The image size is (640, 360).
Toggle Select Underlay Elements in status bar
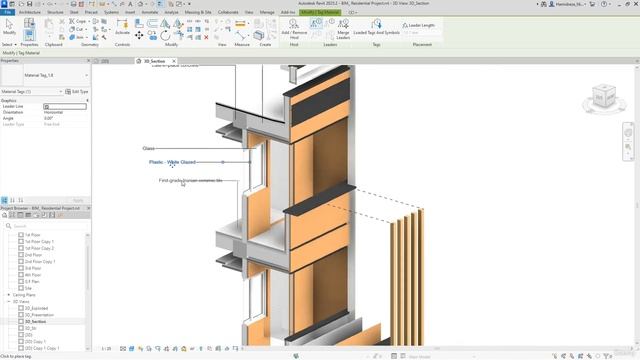[x=563, y=356]
